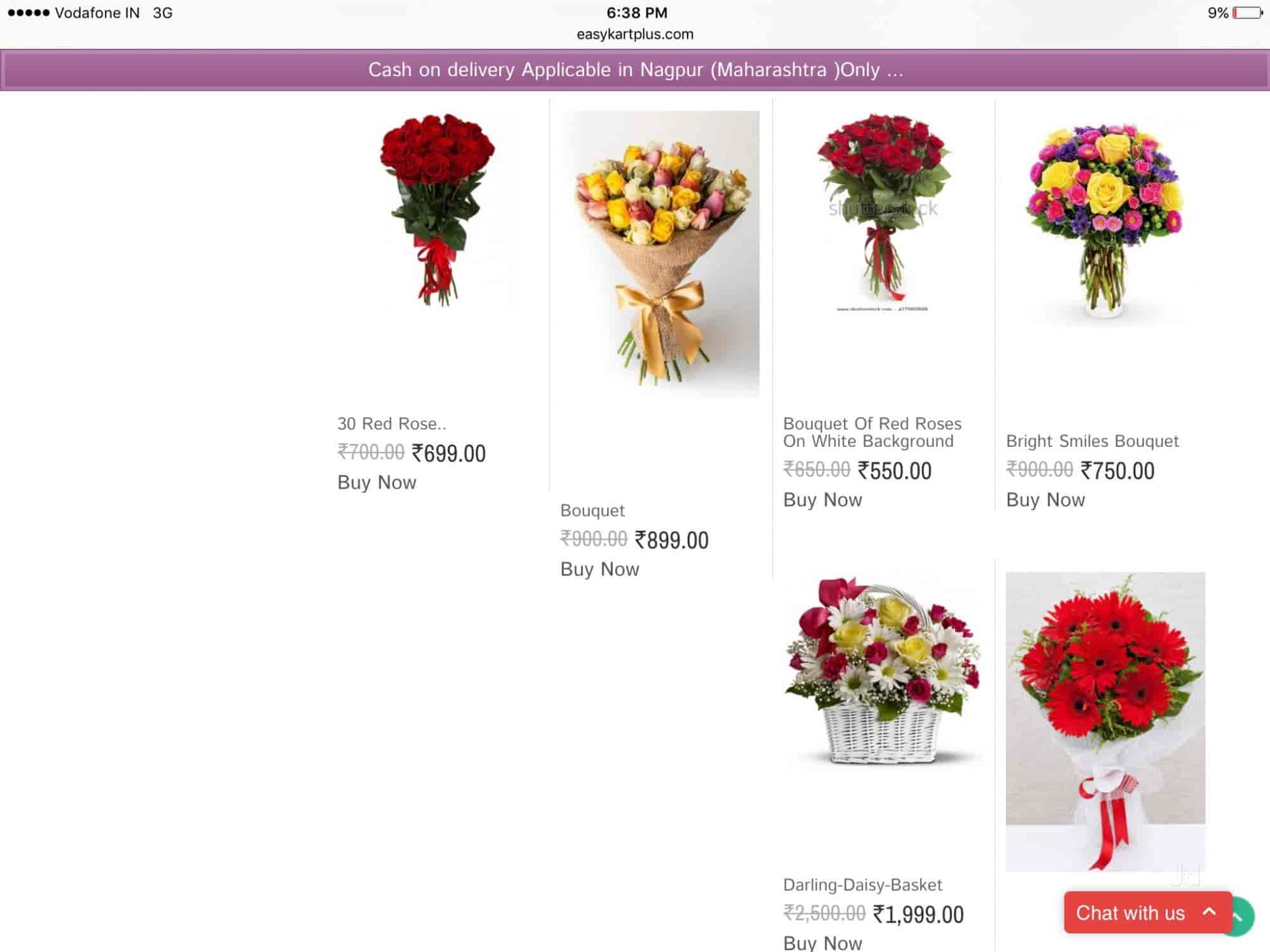This screenshot has width=1270, height=952.
Task: Open the burlap-wrapped Bouquet product image
Action: [661, 254]
